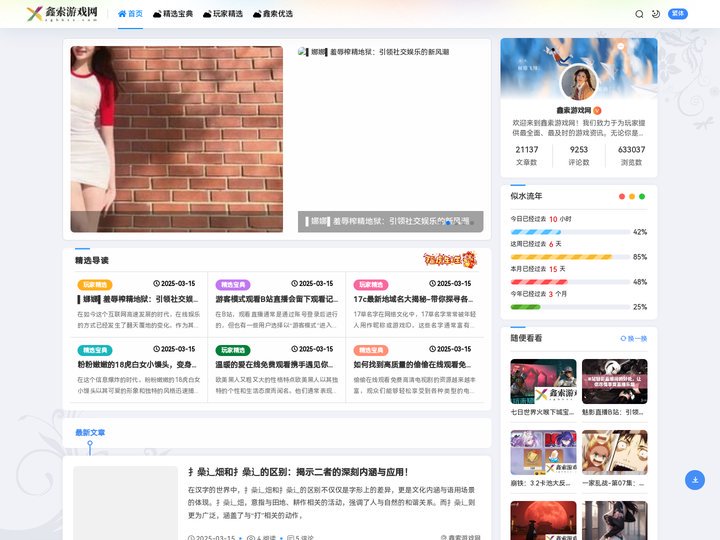Click teal 精选宝典 tag on fourth card
The width and height of the screenshot is (720, 540).
[95, 350]
